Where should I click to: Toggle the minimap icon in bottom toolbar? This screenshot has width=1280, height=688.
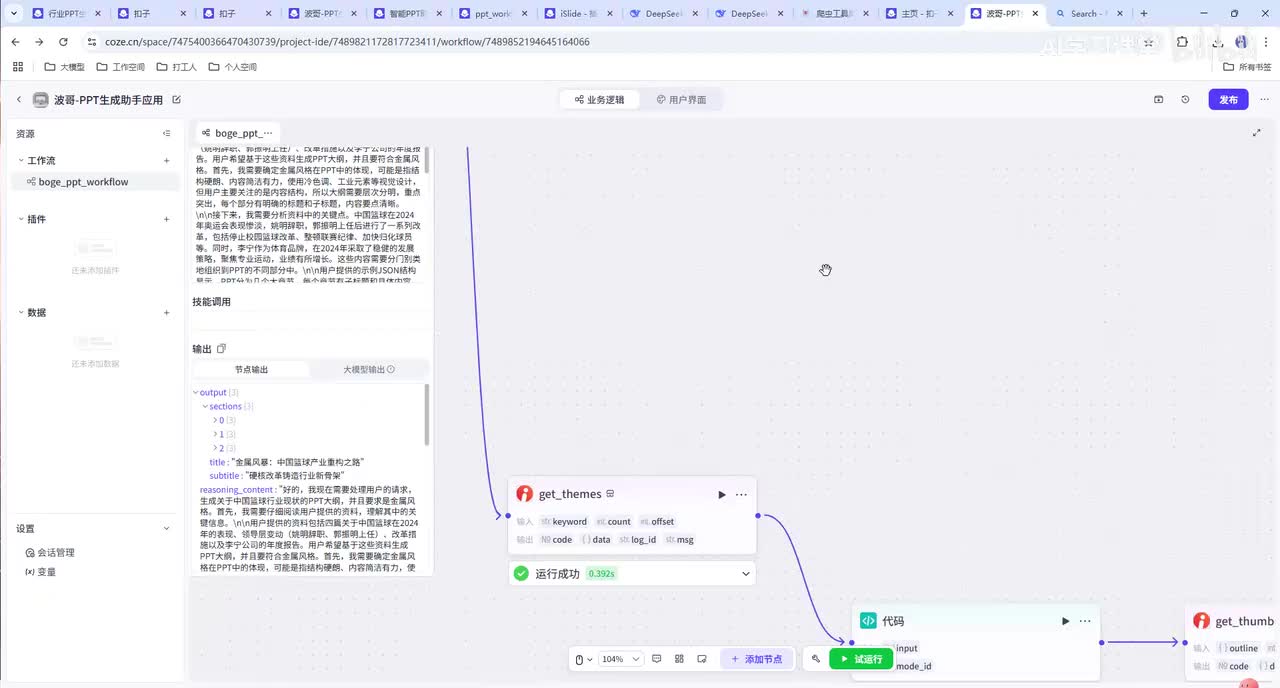pyautogui.click(x=702, y=660)
